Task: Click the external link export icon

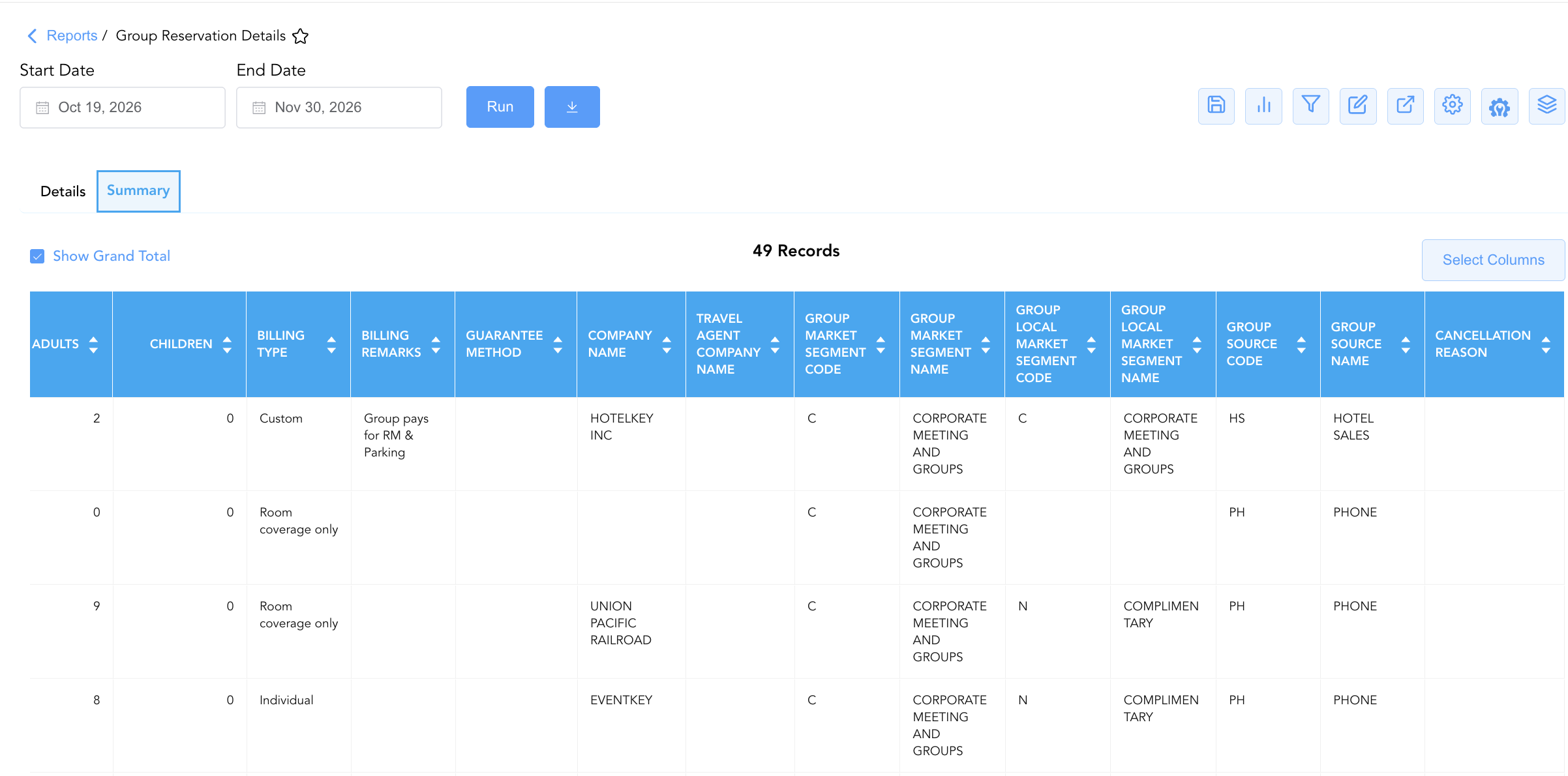Action: 1405,106
